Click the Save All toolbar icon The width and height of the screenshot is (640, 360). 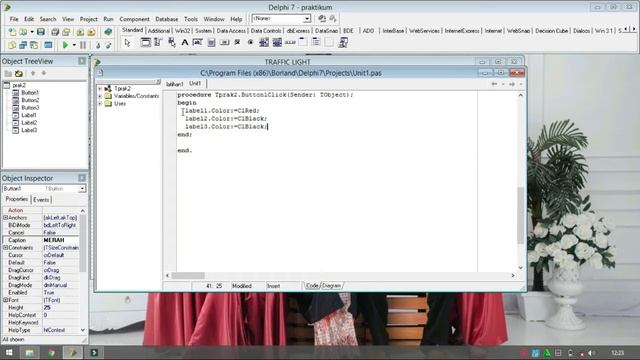(x=55, y=32)
